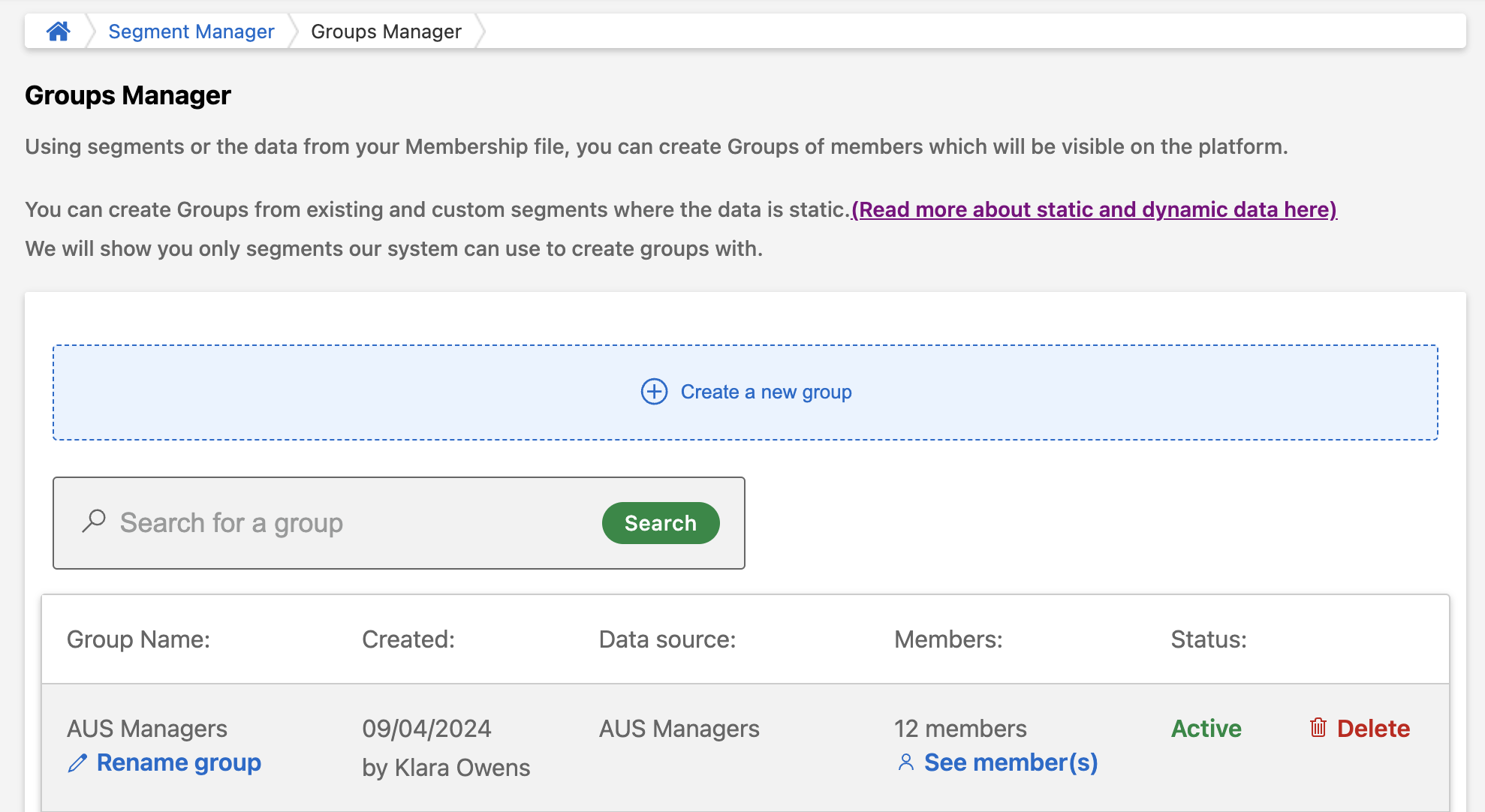Click Rename group link for AUS Managers
Image resolution: width=1485 pixels, height=812 pixels.
[179, 762]
